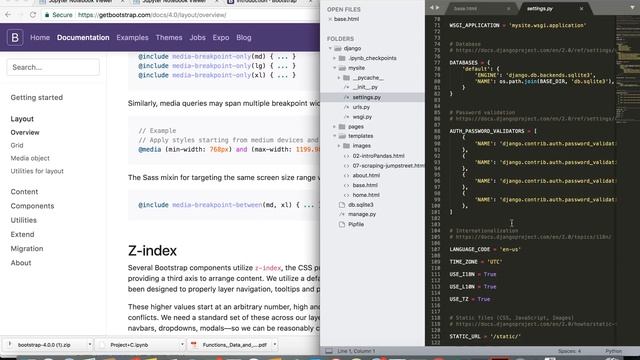Open Media object docs page
This screenshot has height=360, width=640.
point(30,158)
